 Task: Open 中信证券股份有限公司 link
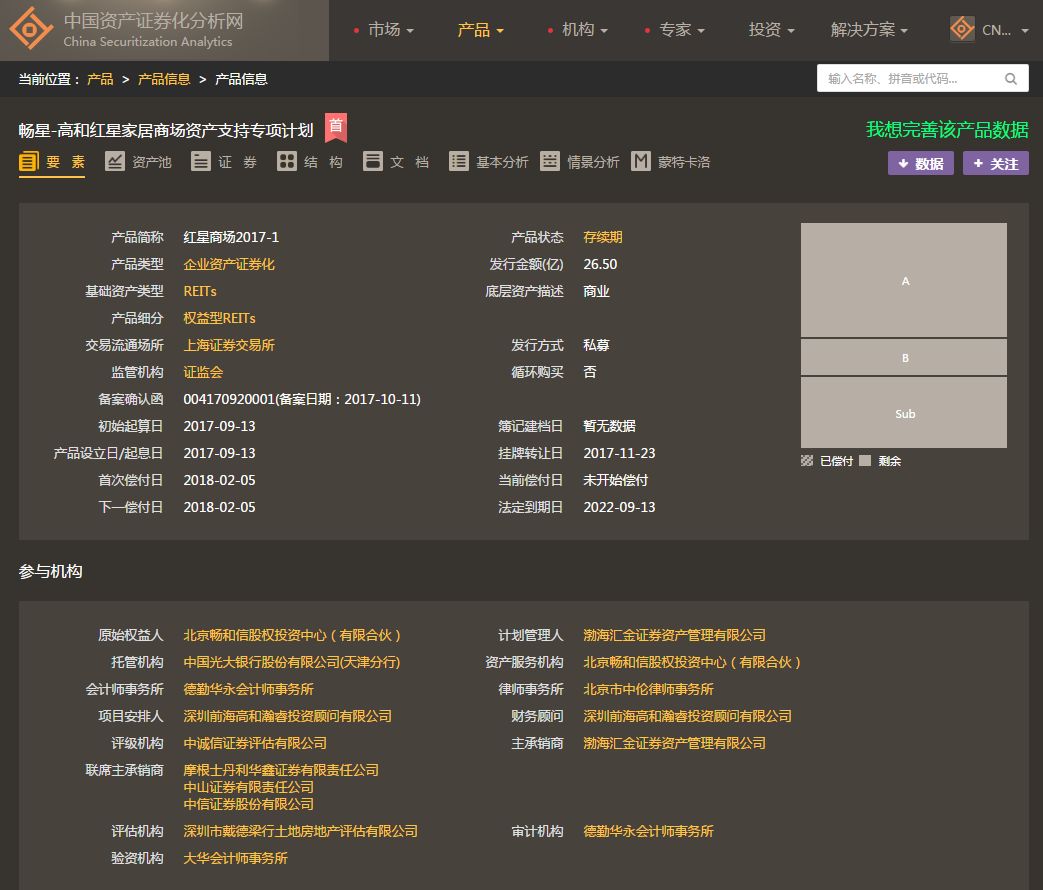[x=249, y=804]
